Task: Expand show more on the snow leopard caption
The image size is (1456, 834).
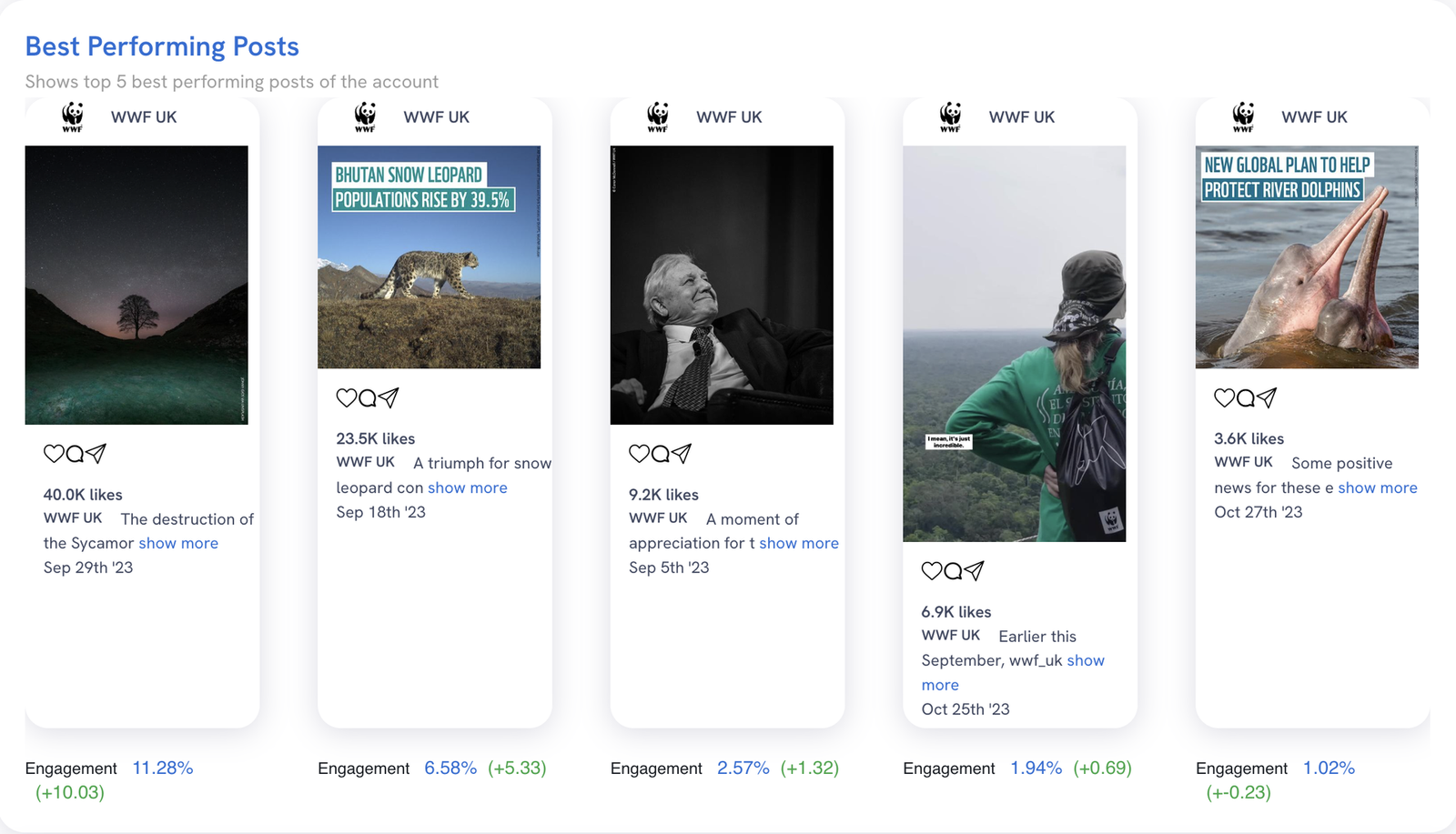Action: (467, 487)
